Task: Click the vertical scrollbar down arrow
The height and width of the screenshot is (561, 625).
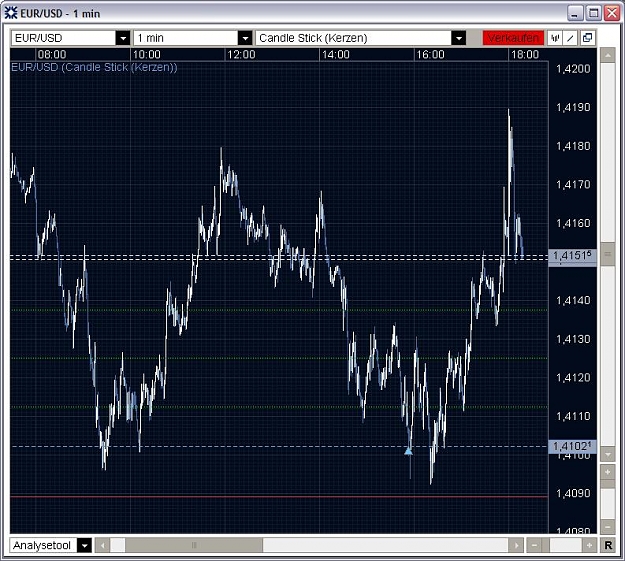Action: (607, 454)
